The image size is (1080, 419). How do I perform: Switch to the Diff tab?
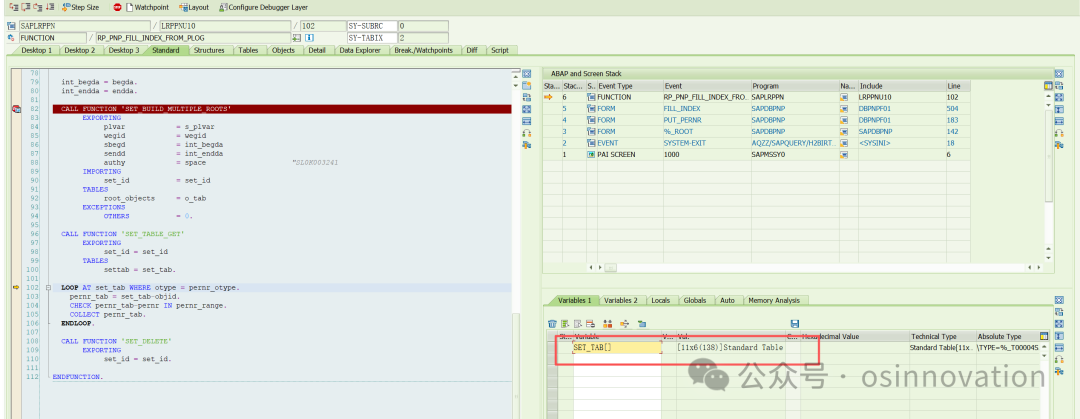pyautogui.click(x=472, y=50)
